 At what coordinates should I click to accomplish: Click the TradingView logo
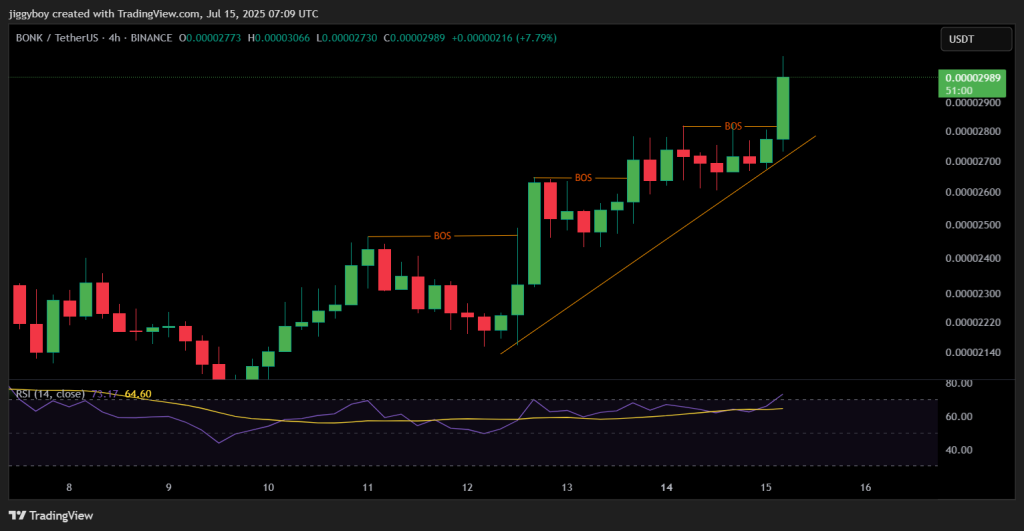pyautogui.click(x=51, y=515)
